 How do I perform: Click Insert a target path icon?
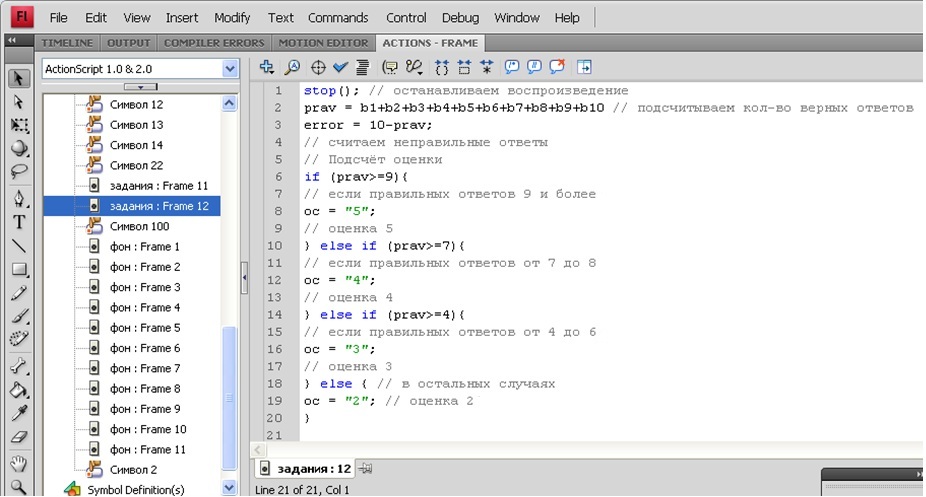pyautogui.click(x=318, y=67)
